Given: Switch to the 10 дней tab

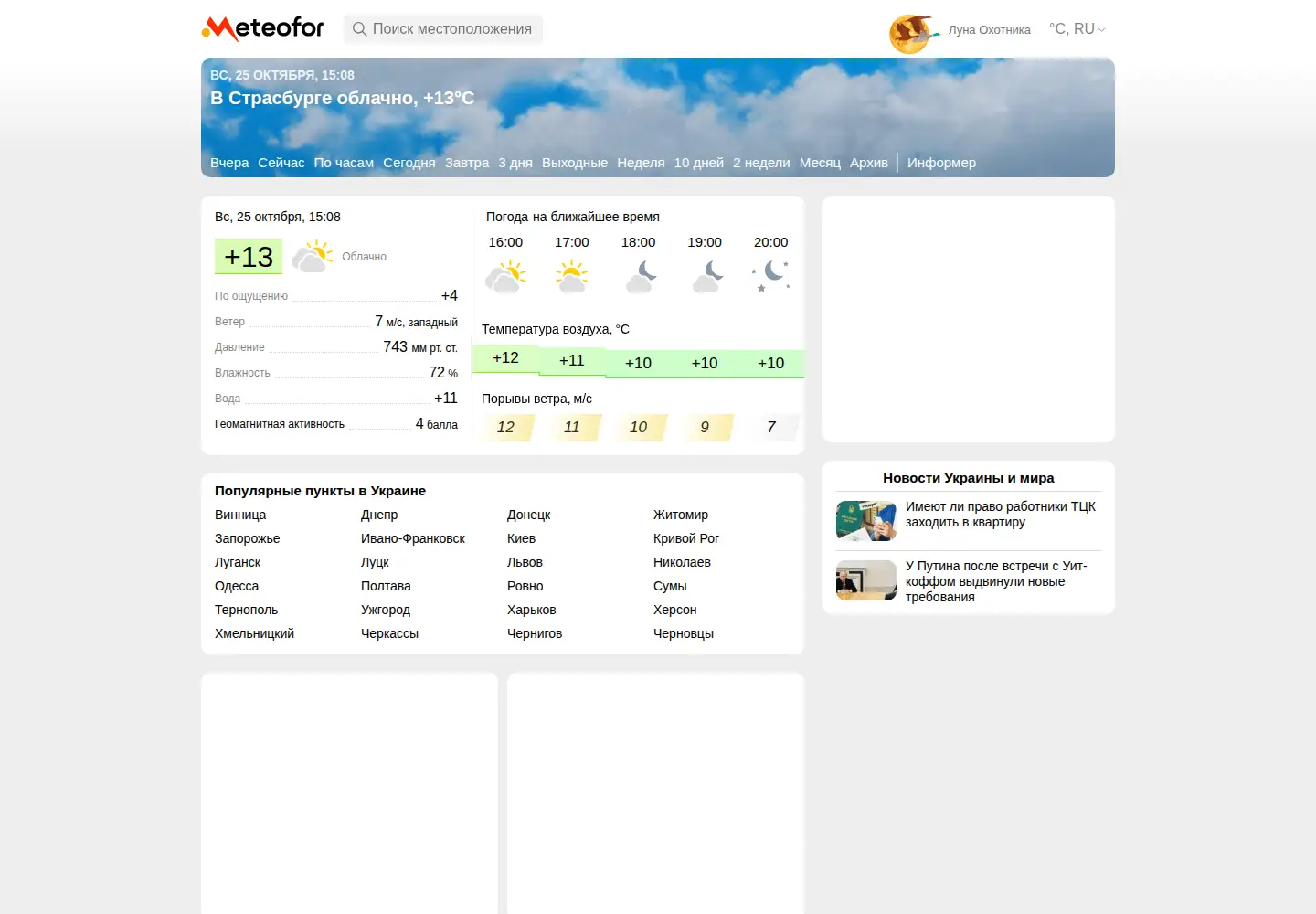Looking at the screenshot, I should 699,163.
